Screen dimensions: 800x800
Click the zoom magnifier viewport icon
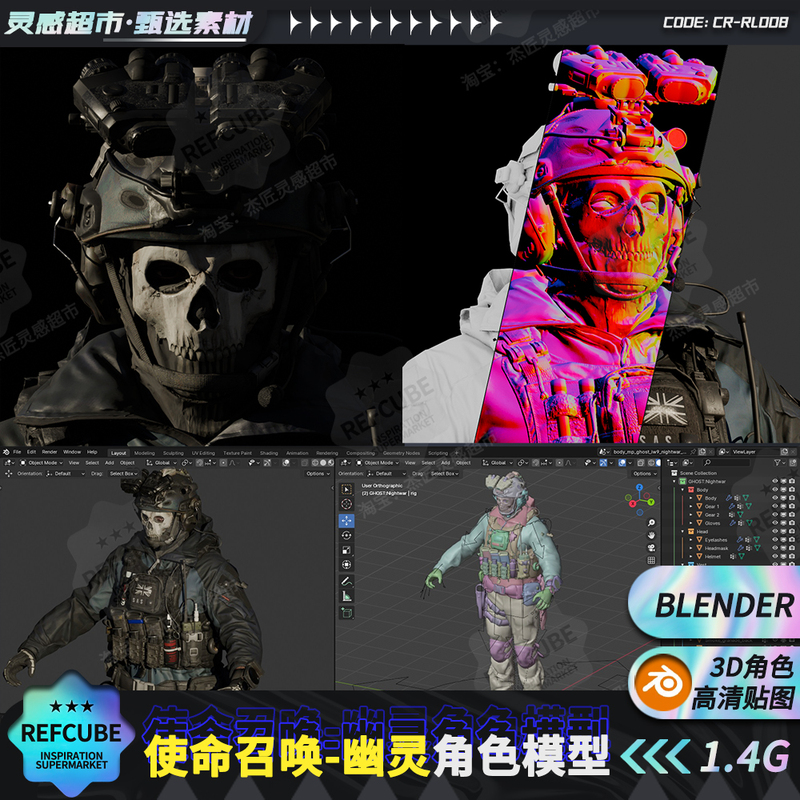651,522
